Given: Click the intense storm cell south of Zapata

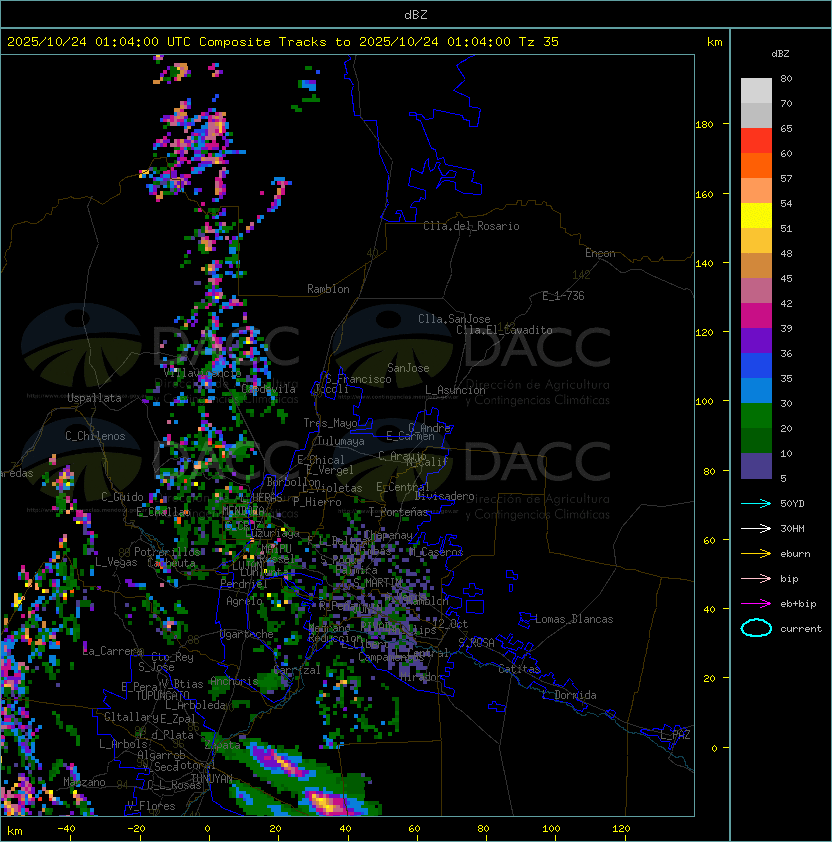Looking at the screenshot, I should point(279,760).
